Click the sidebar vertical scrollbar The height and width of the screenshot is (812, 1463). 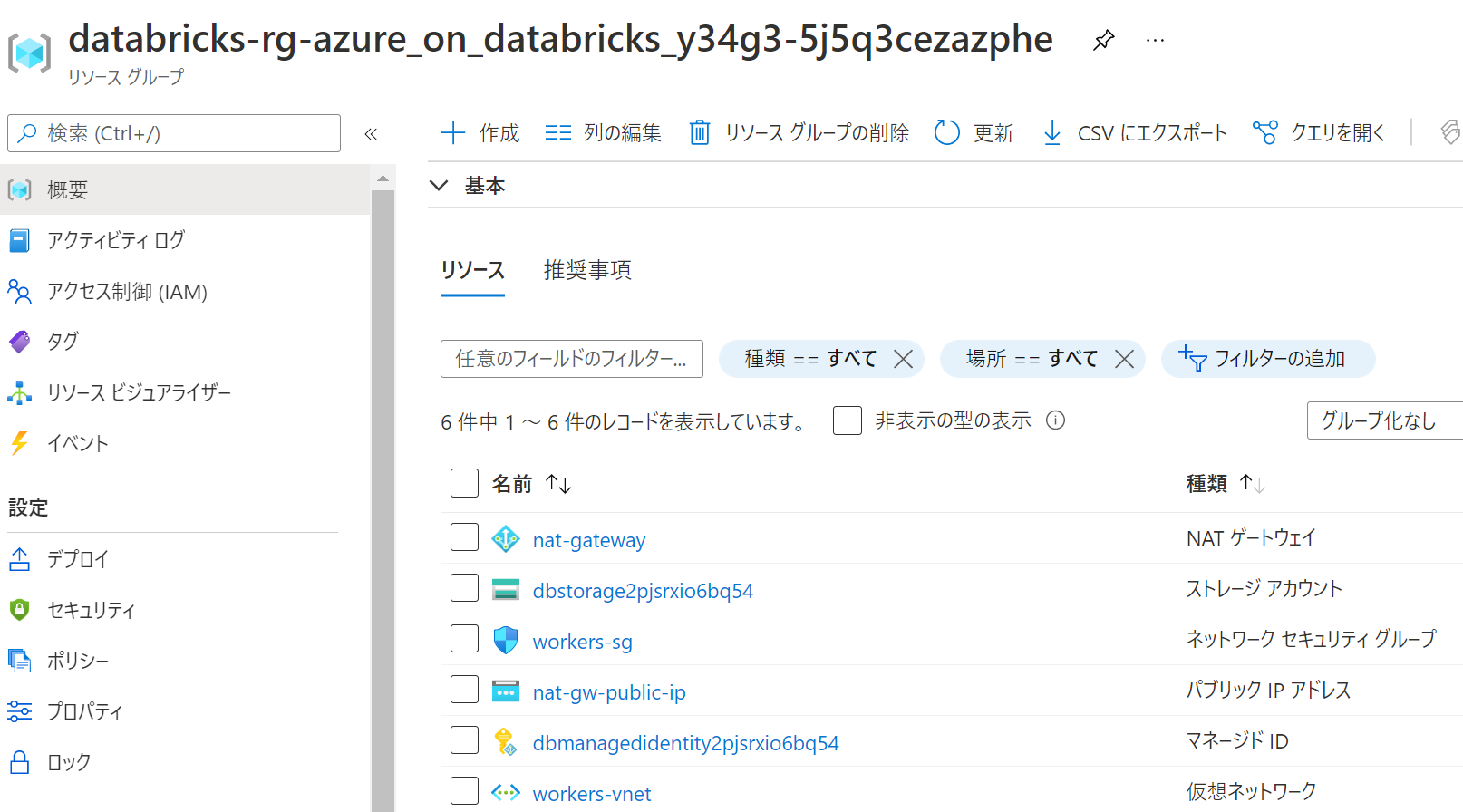tap(383, 498)
